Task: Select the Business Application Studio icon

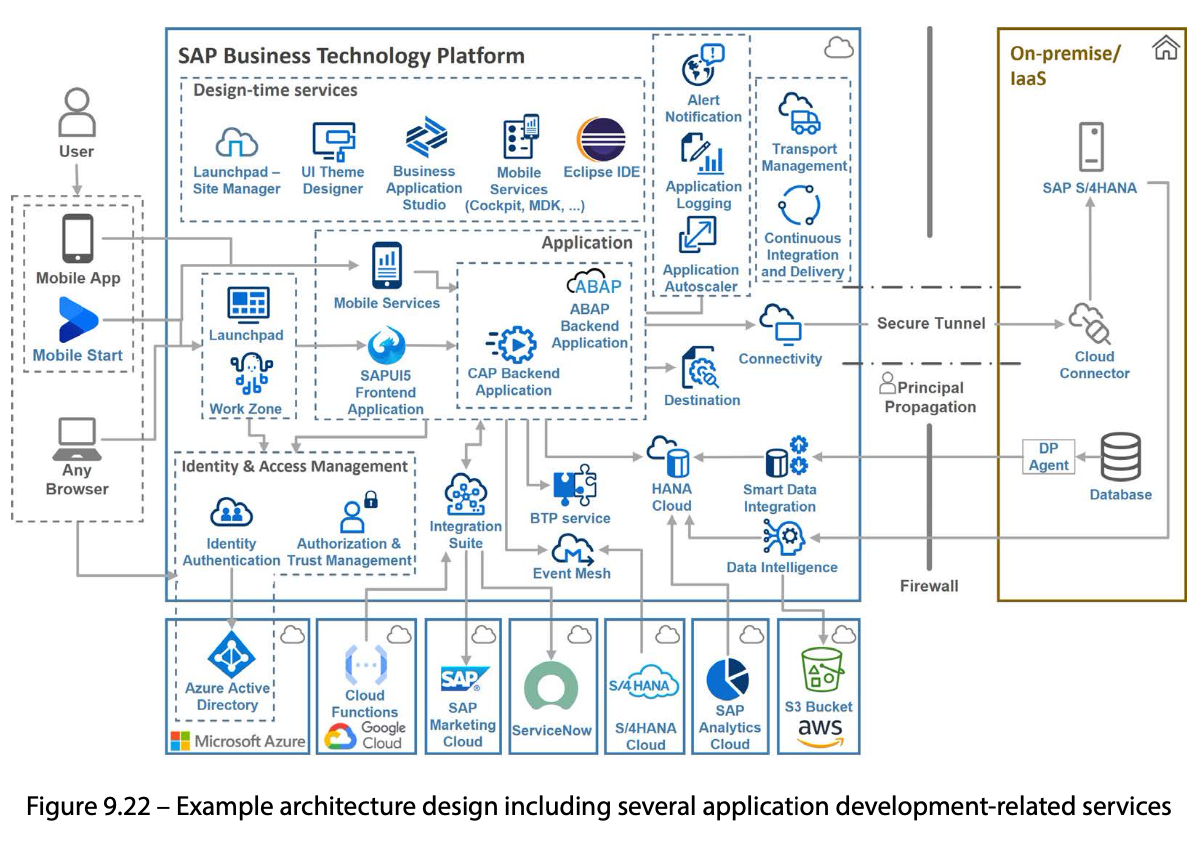Action: 424,136
